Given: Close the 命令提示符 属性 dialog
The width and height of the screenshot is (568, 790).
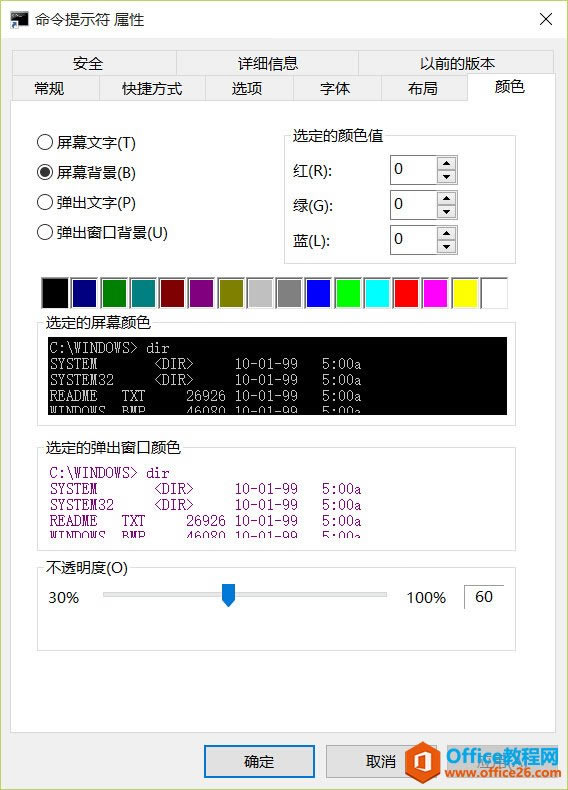Looking at the screenshot, I should [x=546, y=19].
